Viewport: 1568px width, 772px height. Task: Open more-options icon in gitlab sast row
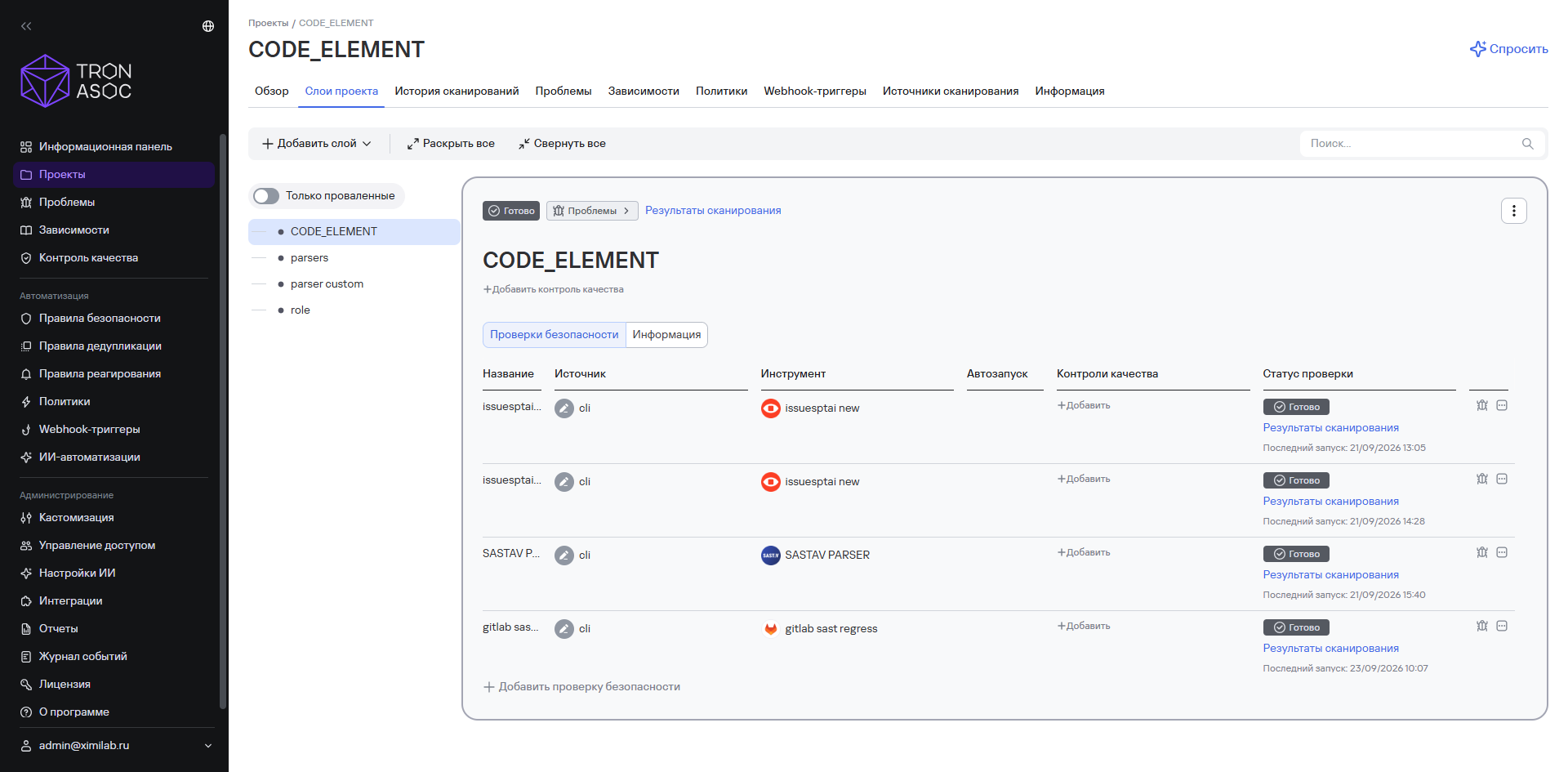point(1502,626)
